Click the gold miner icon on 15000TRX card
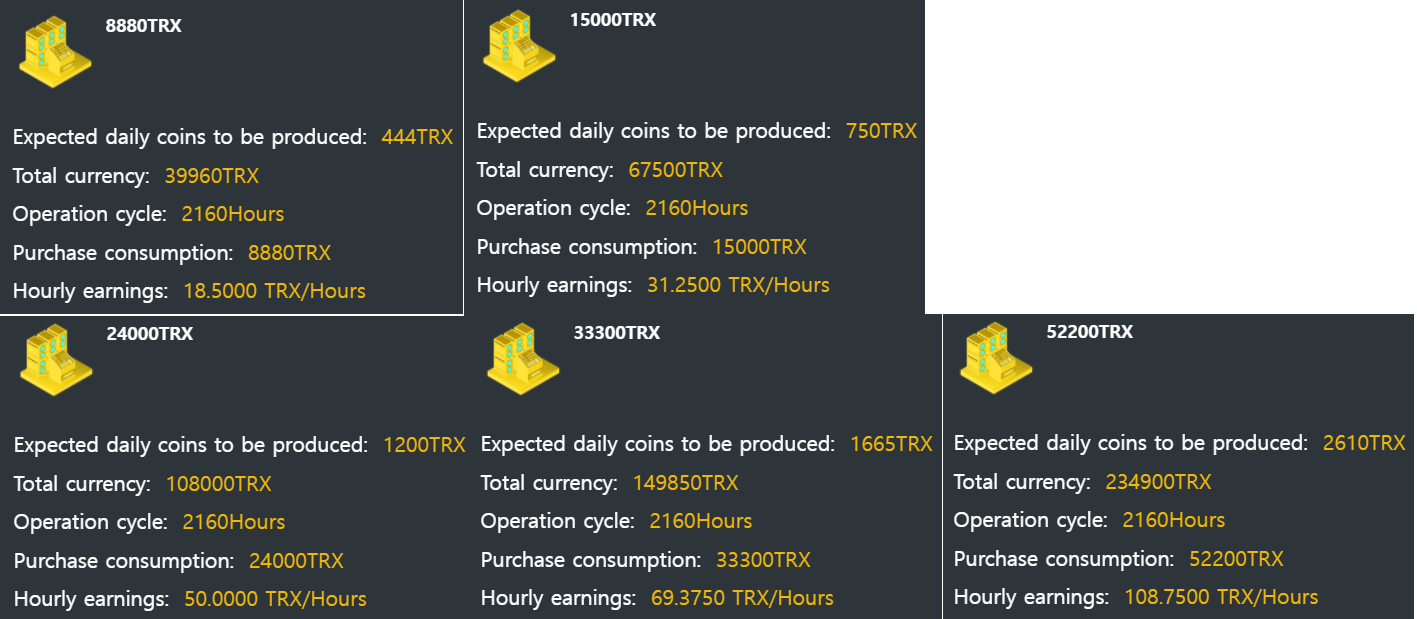 click(x=519, y=46)
